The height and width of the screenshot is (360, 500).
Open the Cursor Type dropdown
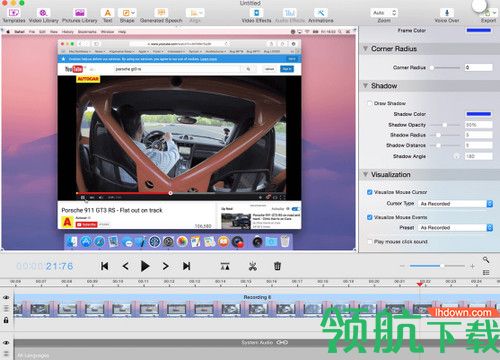(456, 204)
